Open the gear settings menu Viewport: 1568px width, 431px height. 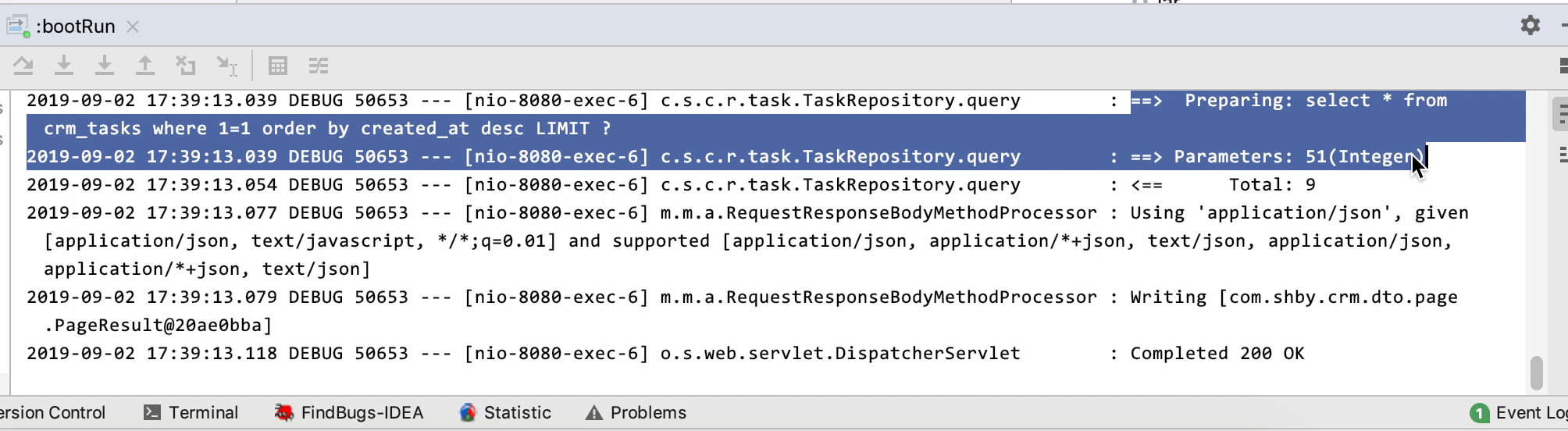pos(1530,26)
